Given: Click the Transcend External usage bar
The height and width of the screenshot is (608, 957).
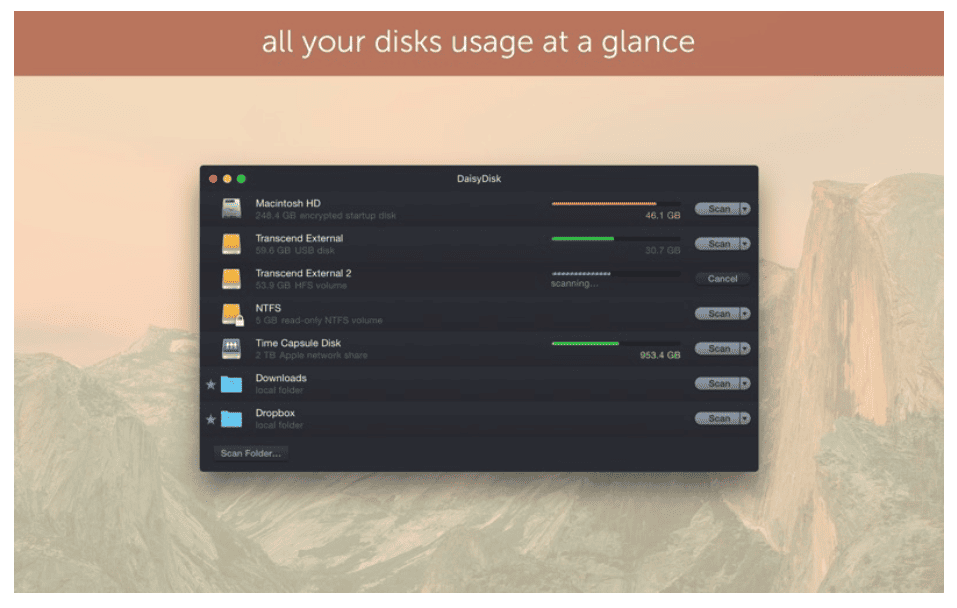Looking at the screenshot, I should (616, 238).
